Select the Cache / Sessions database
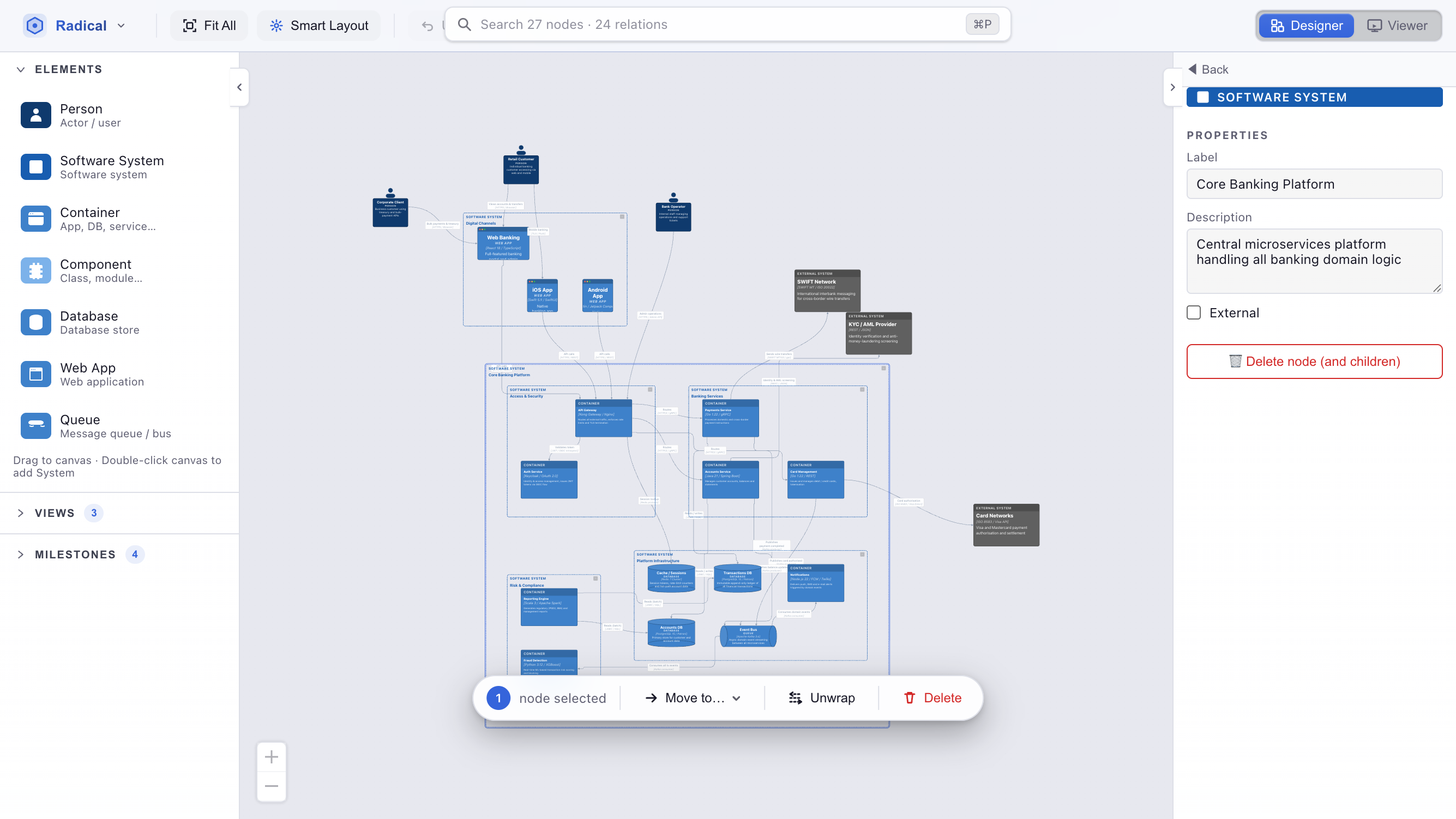 [671, 578]
